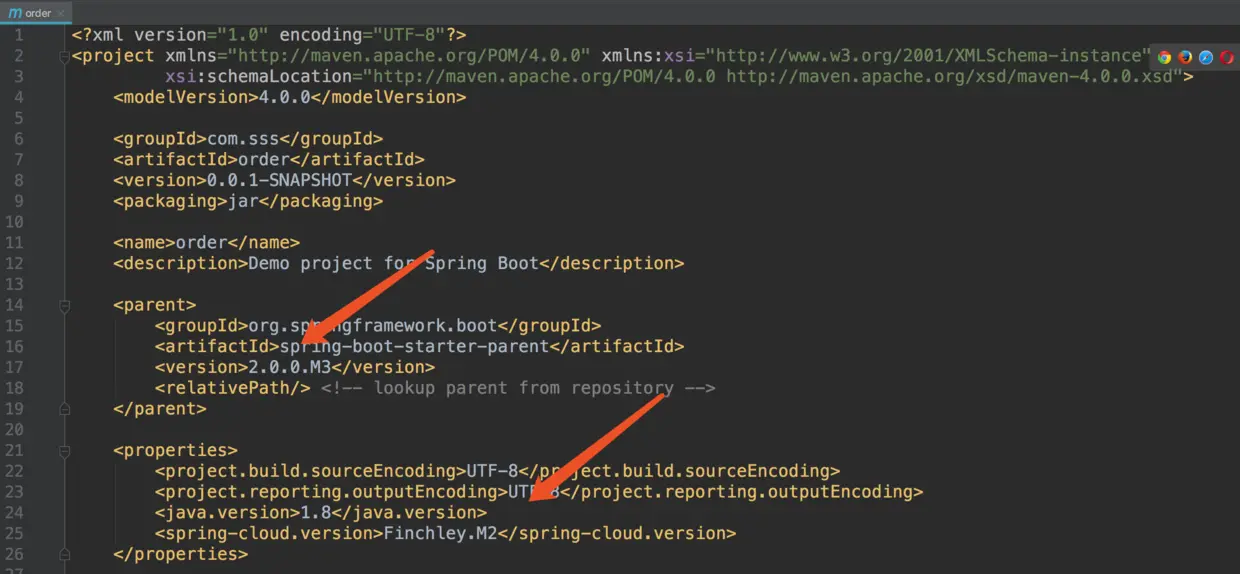Image resolution: width=1240 pixels, height=574 pixels.
Task: Switch to the order editor tab
Action: tap(37, 13)
